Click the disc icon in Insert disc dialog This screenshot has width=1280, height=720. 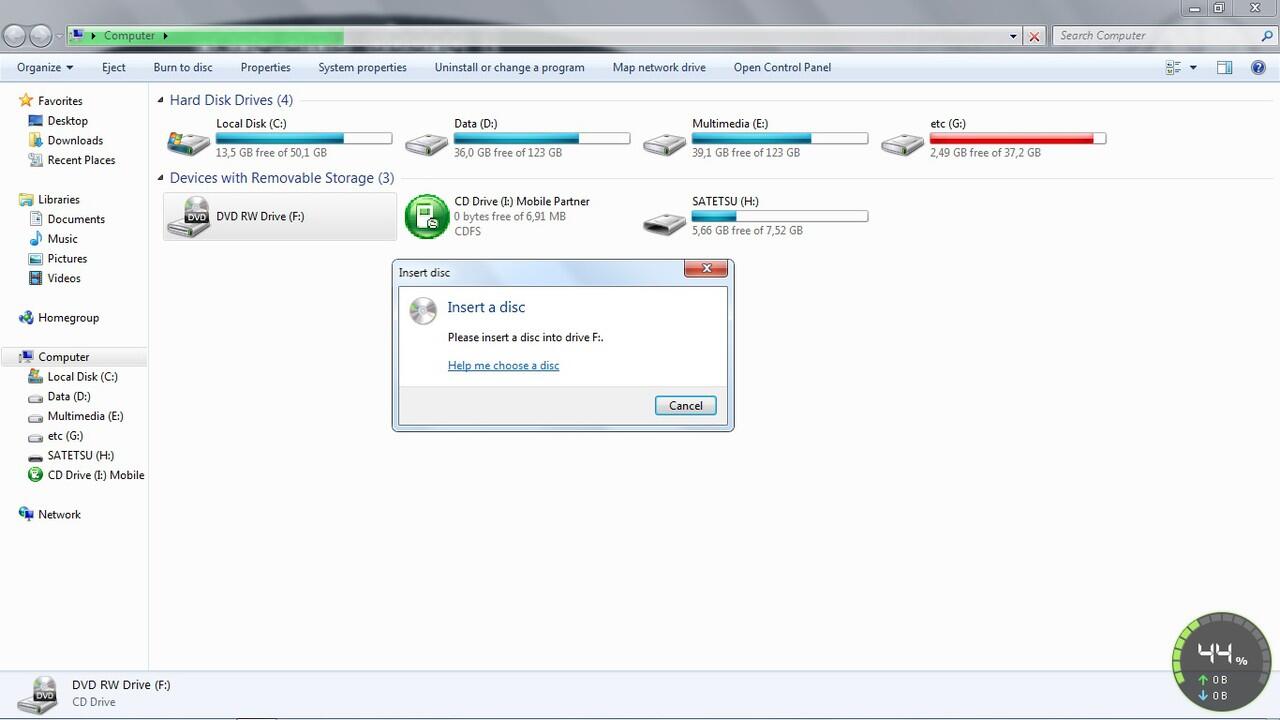coord(423,310)
